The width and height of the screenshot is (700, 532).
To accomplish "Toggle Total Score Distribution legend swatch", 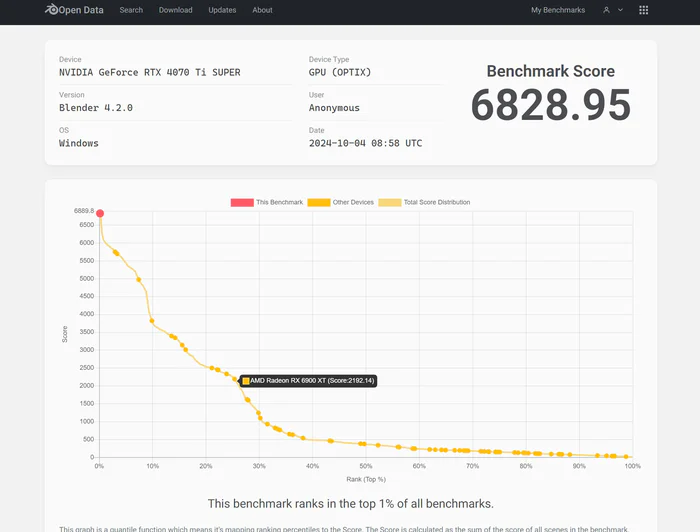I will point(390,202).
